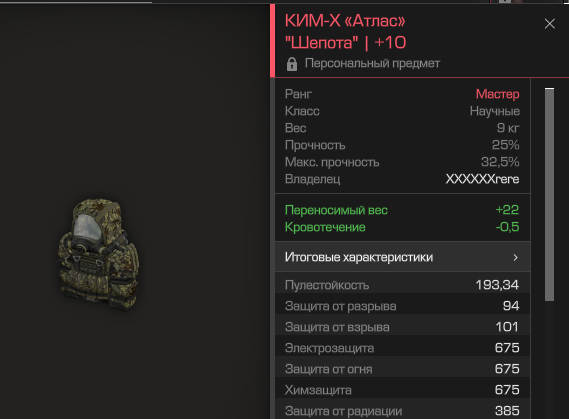The image size is (569, 419).
Task: Click the Кровотечение bonus line
Action: pyautogui.click(x=402, y=227)
